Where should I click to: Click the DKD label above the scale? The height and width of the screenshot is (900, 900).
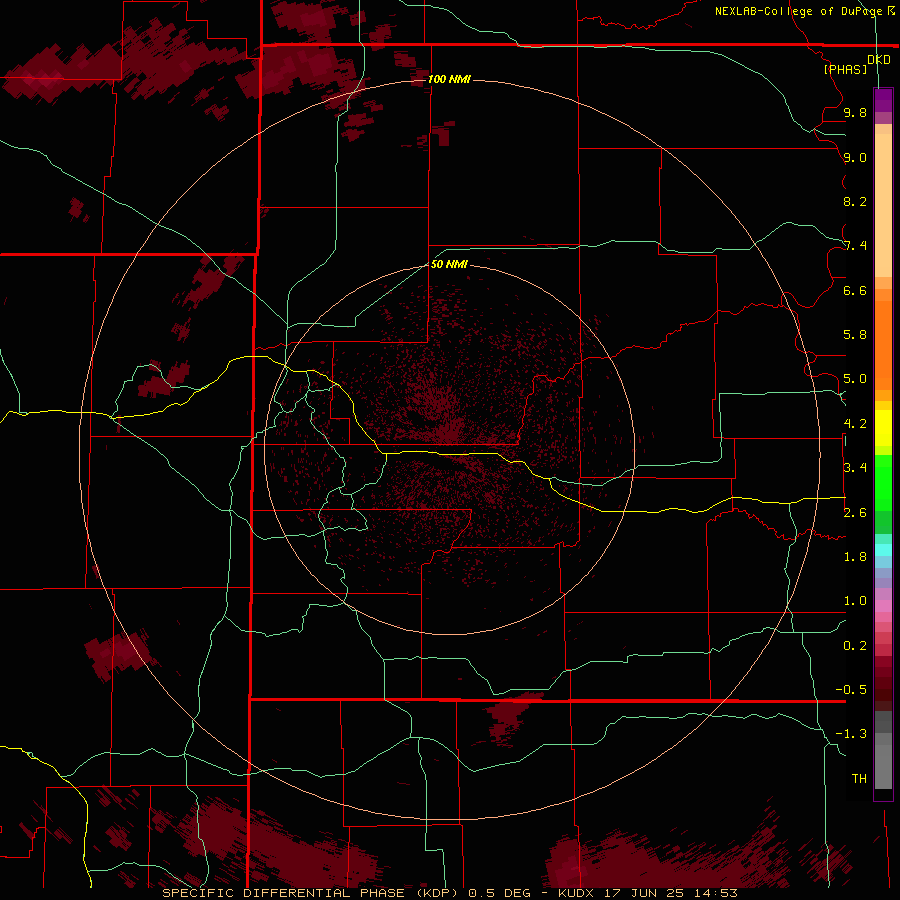click(x=879, y=60)
